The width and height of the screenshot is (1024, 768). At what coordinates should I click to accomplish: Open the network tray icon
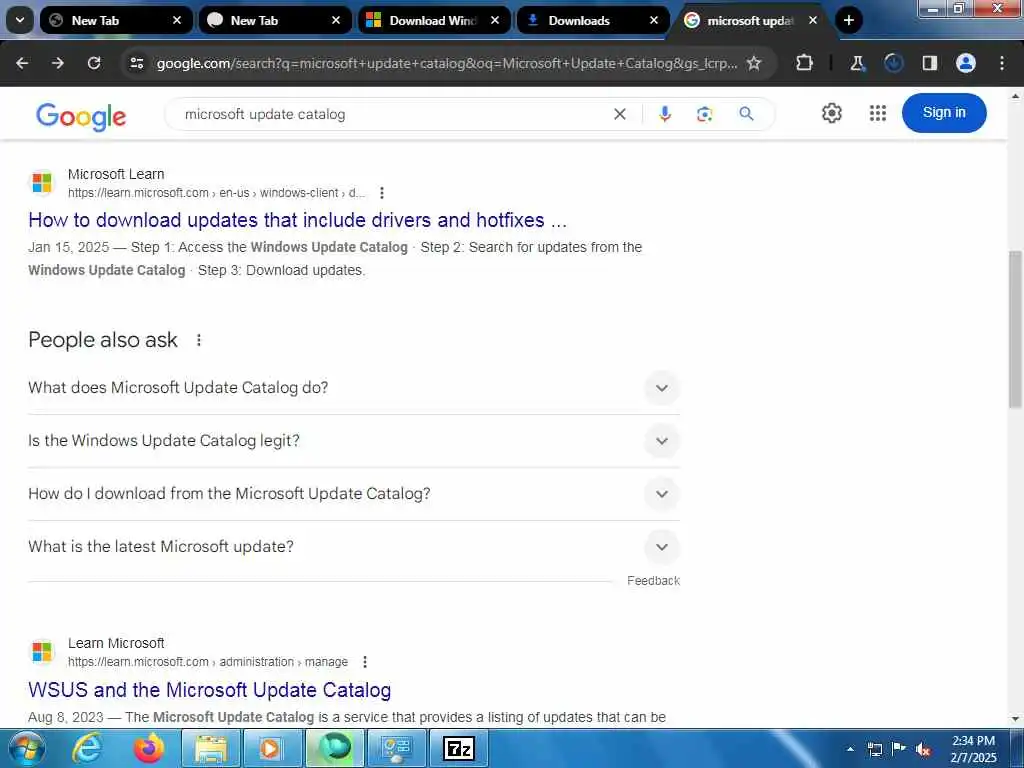[874, 749]
